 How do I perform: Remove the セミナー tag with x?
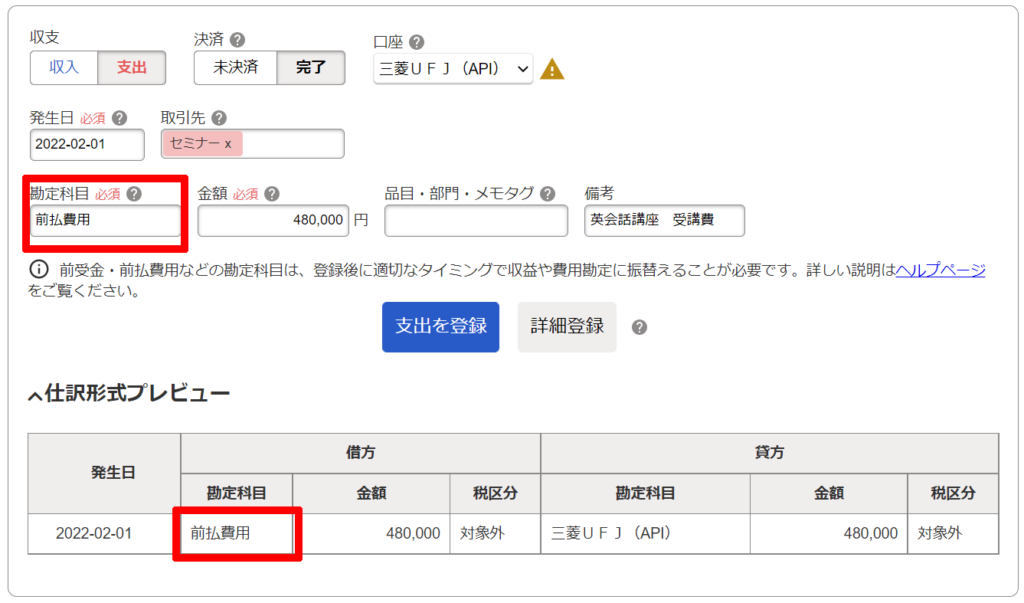[228, 144]
